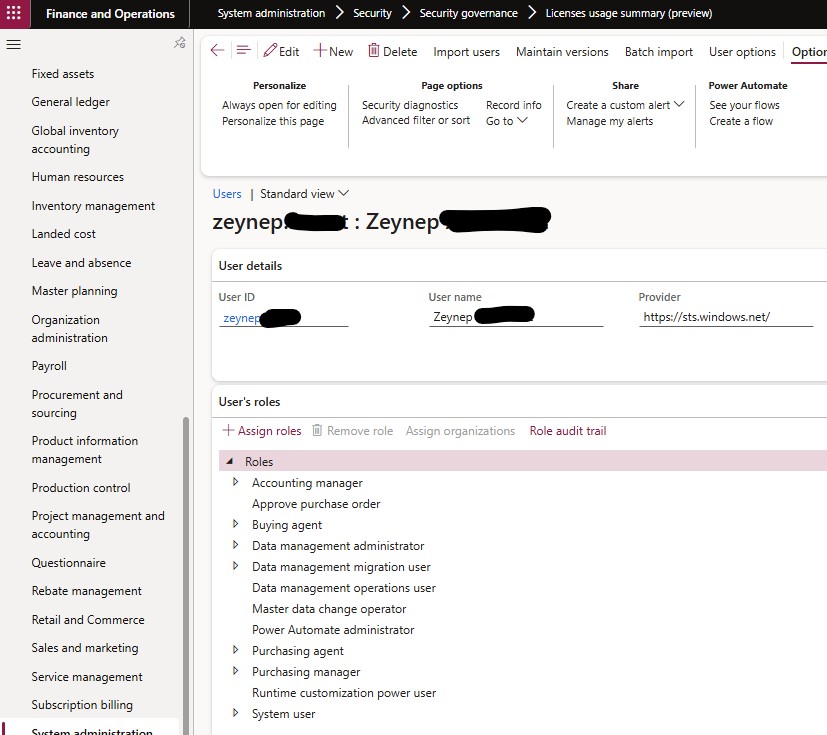Expand the Buying agent role
Screen dimensions: 827x735
[235, 524]
